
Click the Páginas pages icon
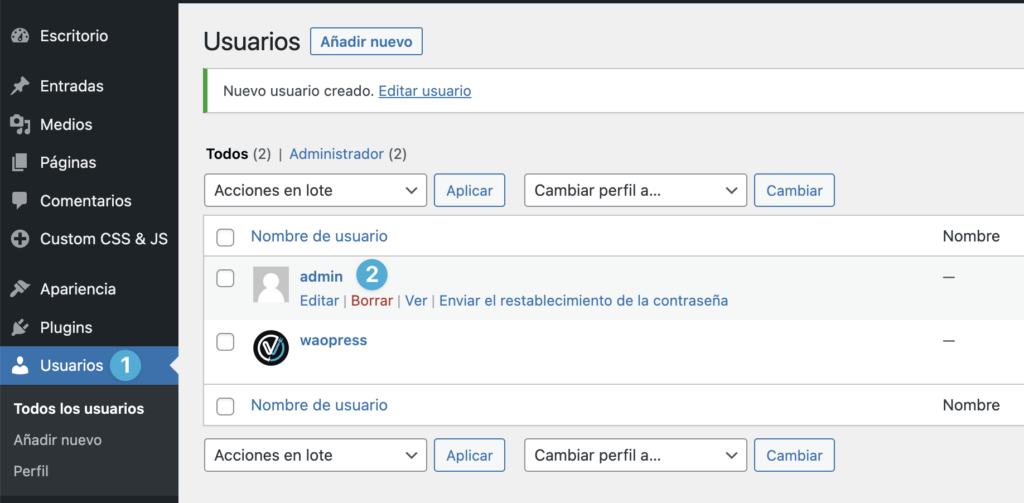click(x=20, y=163)
